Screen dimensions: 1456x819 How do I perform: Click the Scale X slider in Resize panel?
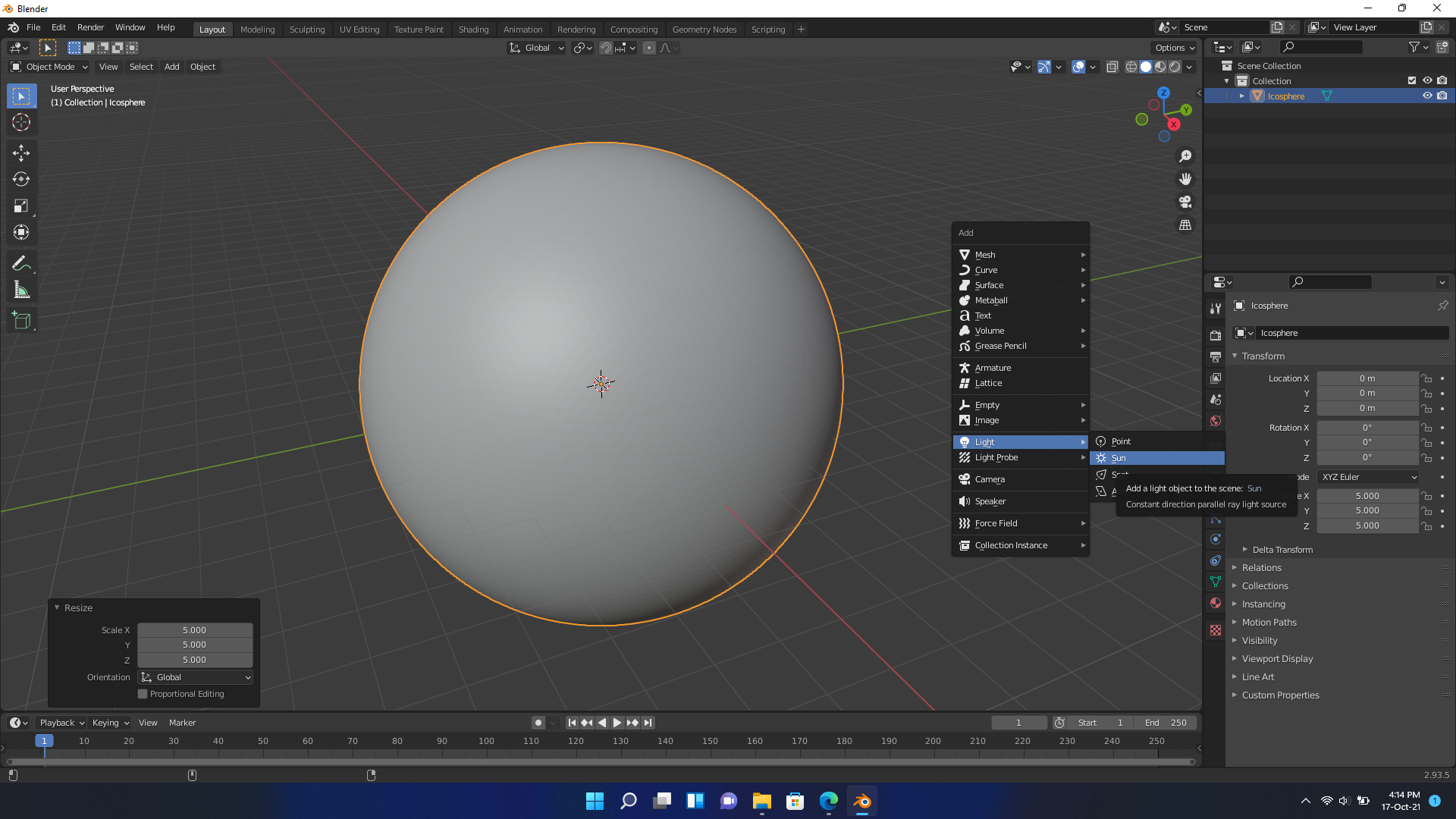pos(195,630)
